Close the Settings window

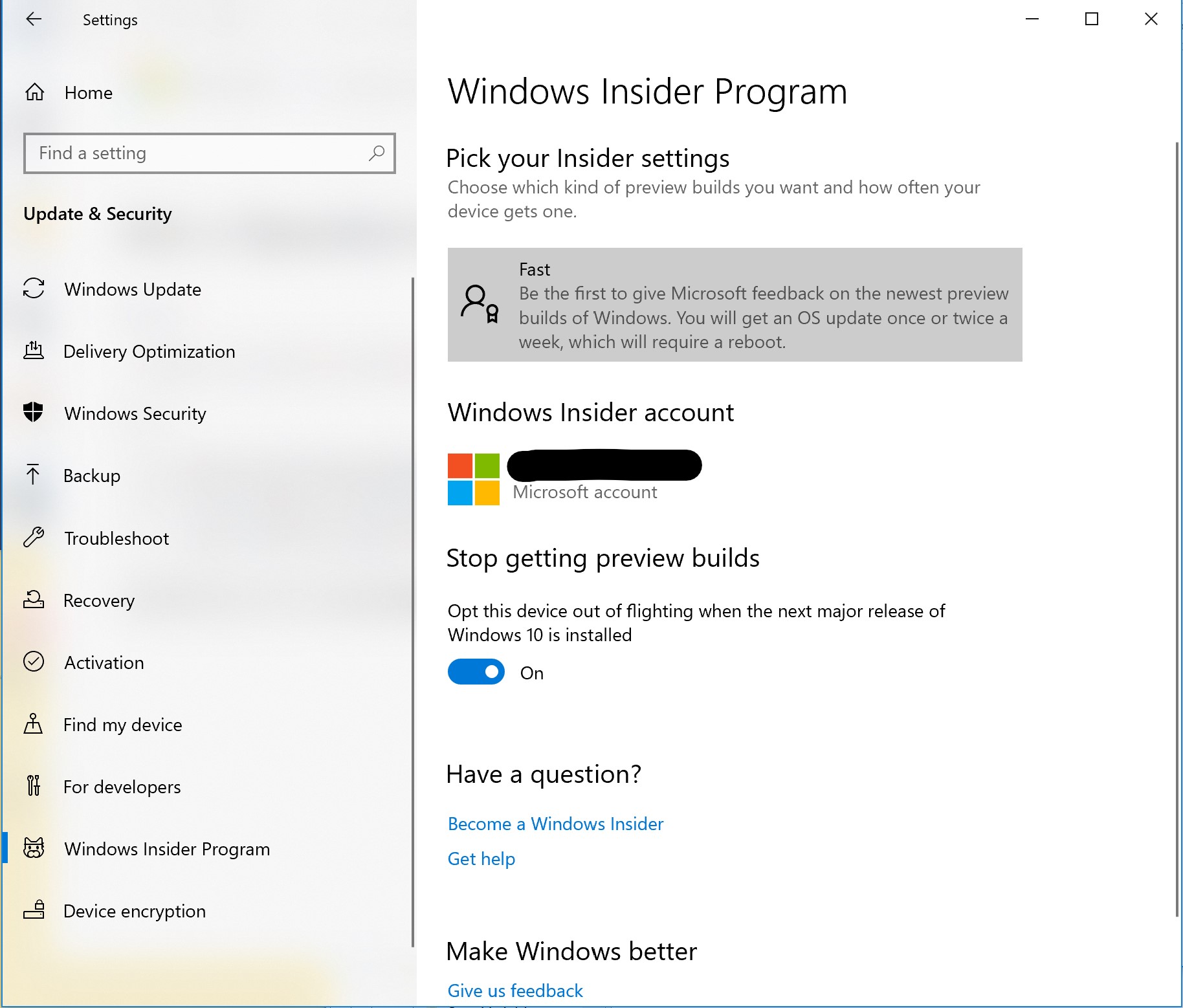click(x=1151, y=19)
